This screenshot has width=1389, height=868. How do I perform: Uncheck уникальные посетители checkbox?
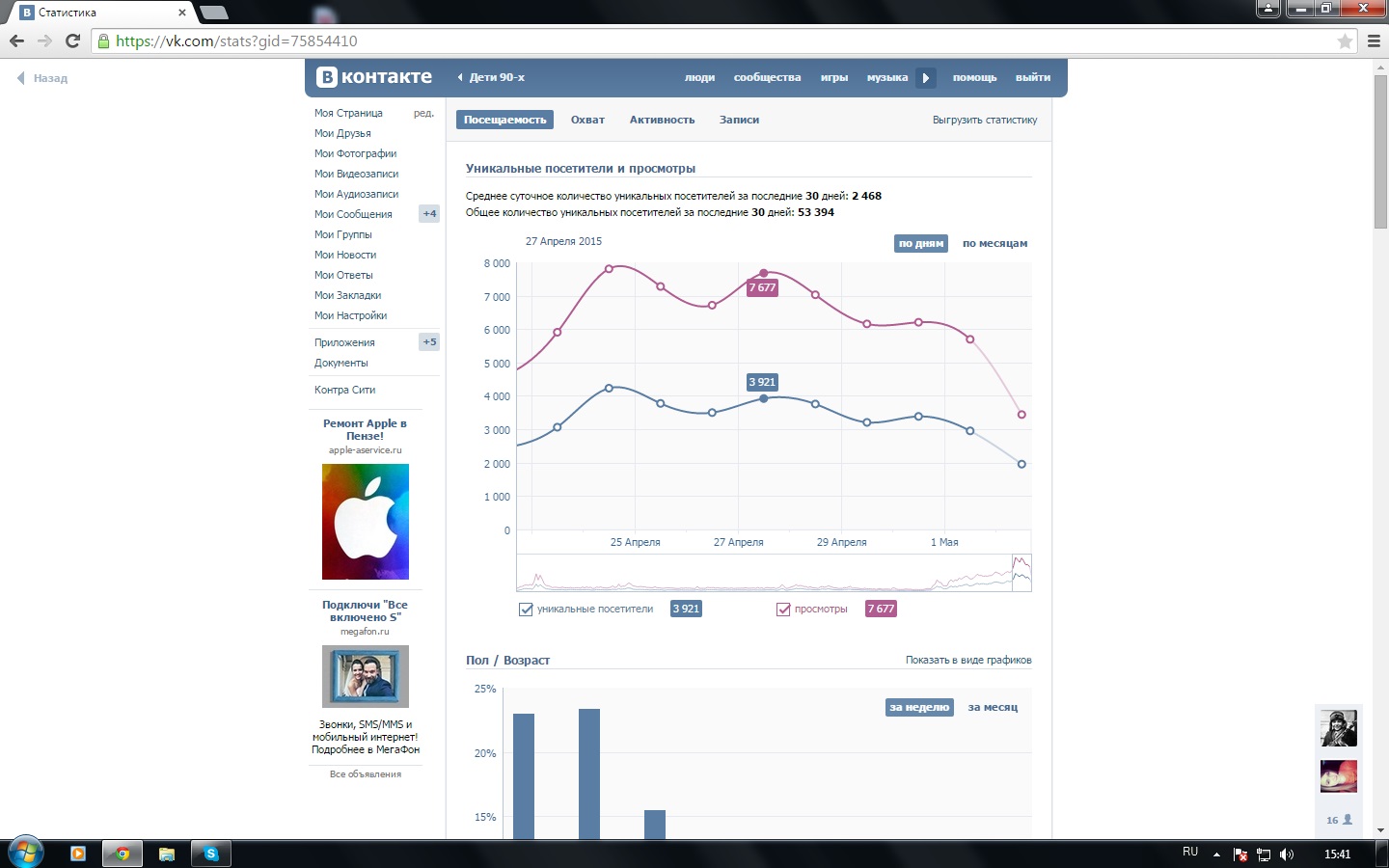(x=526, y=610)
